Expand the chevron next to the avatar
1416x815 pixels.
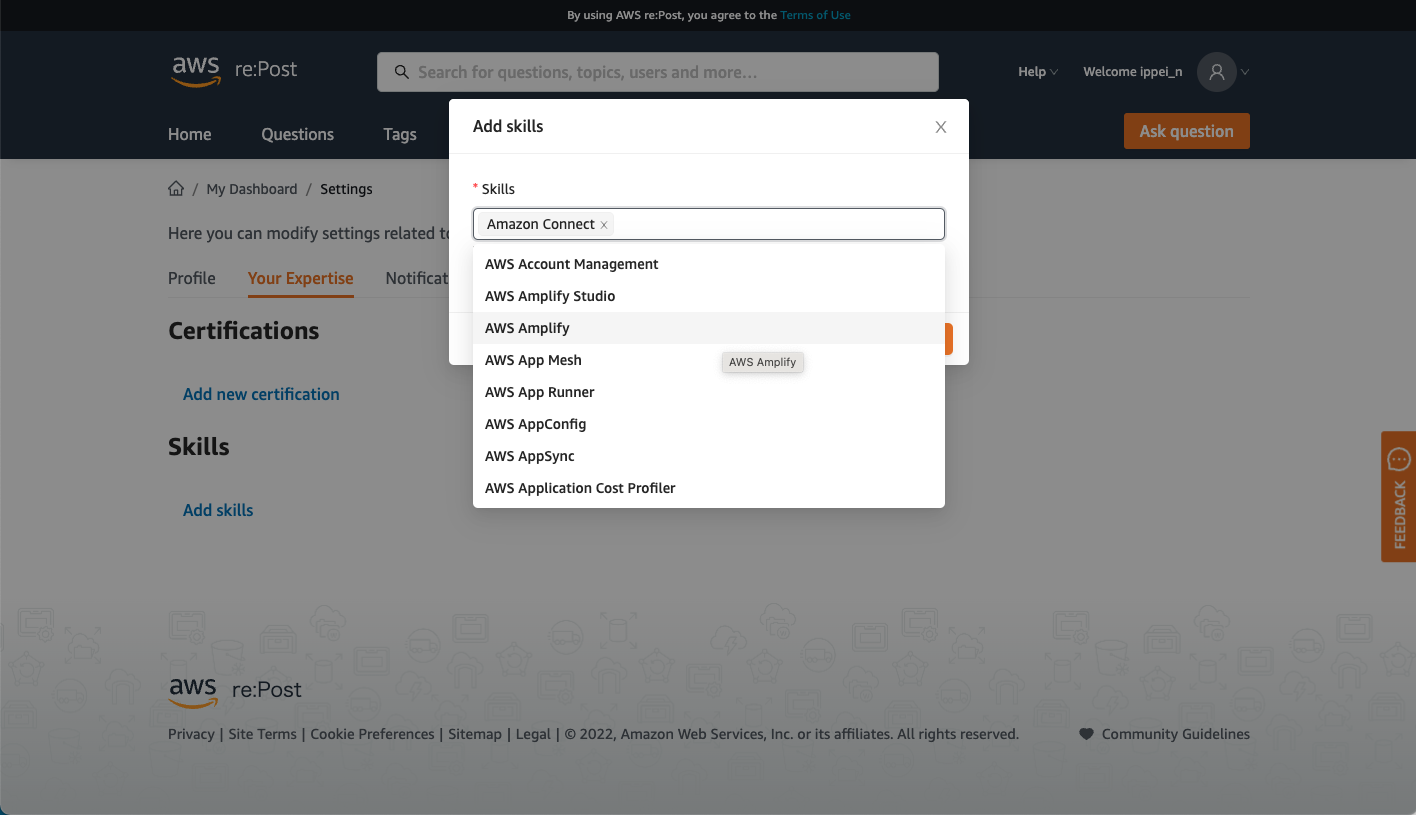(x=1245, y=72)
